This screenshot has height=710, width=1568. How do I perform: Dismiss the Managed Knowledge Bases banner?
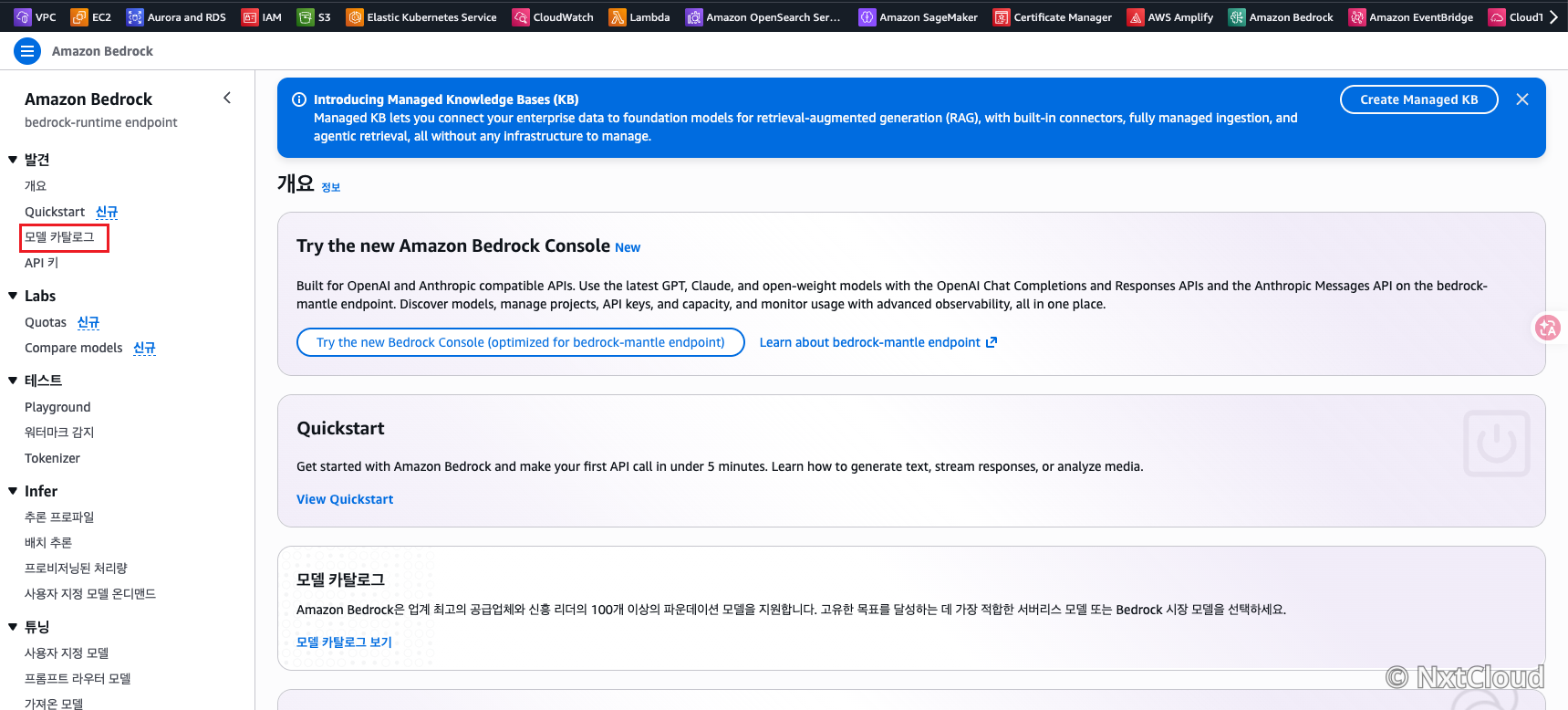point(1522,99)
